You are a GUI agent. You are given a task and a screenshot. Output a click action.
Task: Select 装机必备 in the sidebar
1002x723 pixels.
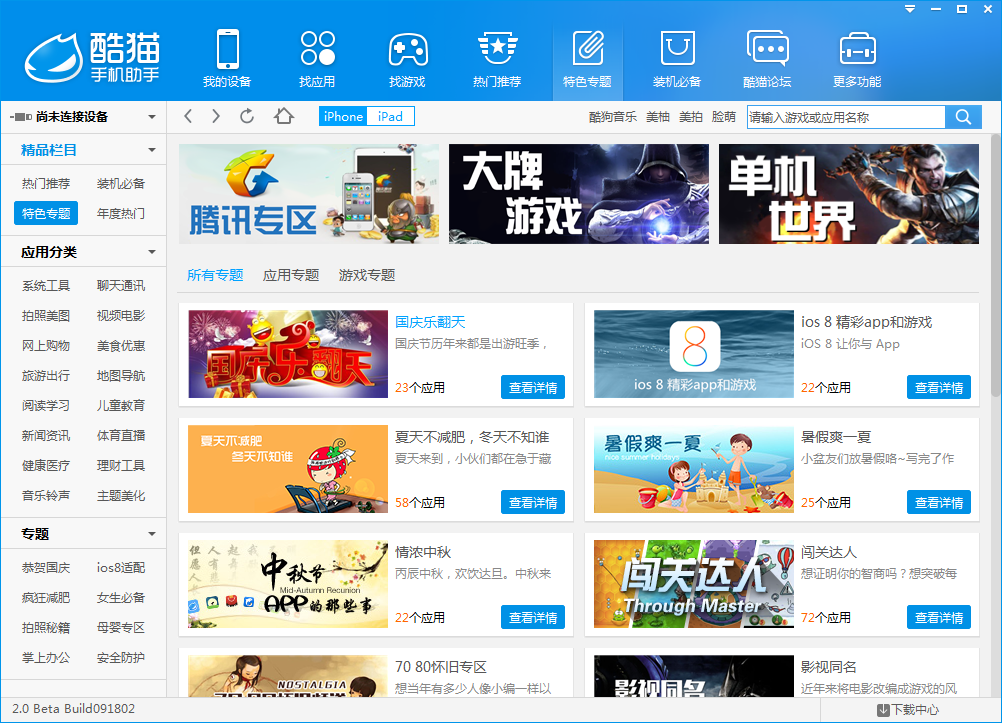click(121, 183)
